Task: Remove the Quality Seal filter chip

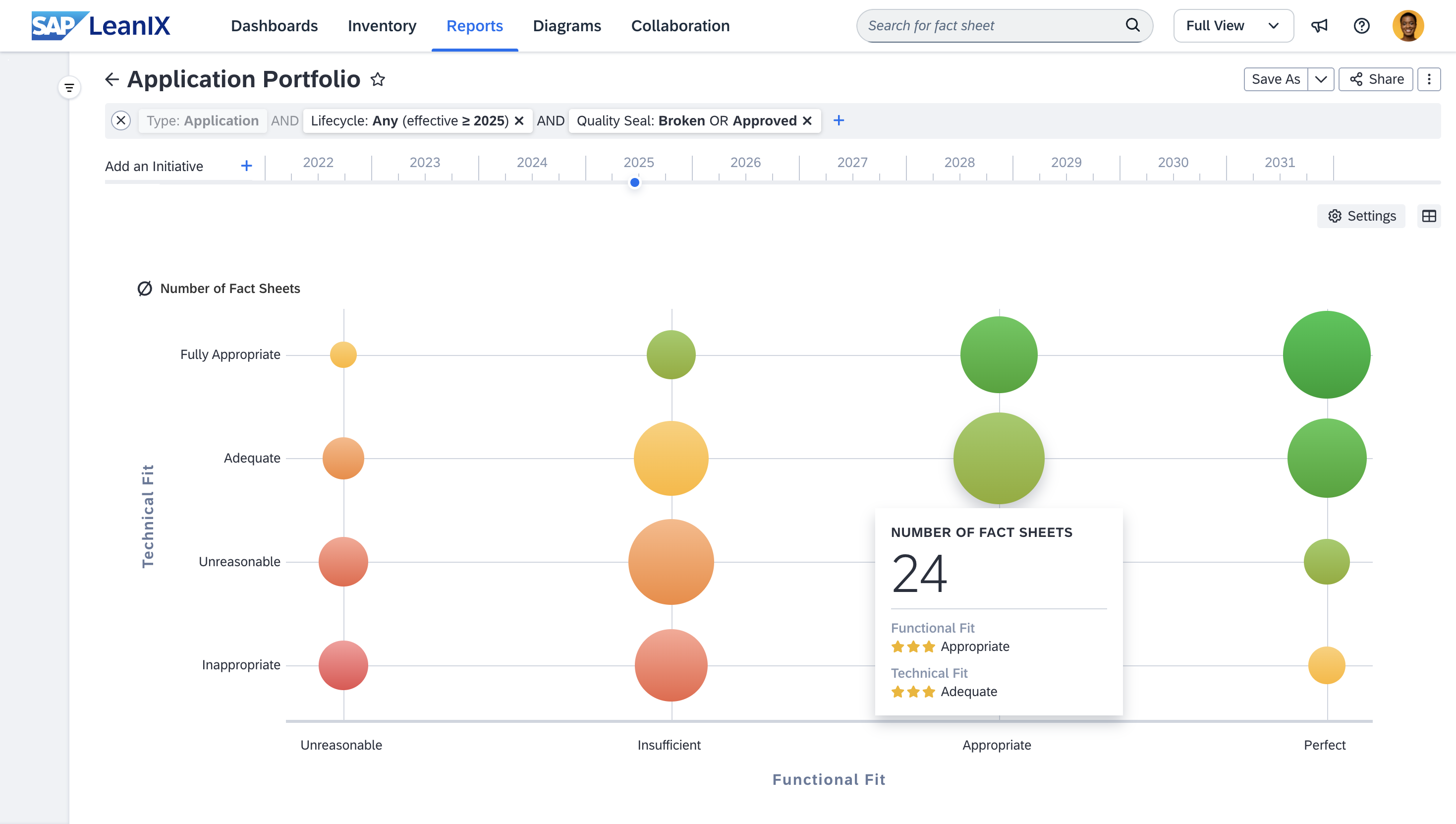Action: (x=807, y=120)
